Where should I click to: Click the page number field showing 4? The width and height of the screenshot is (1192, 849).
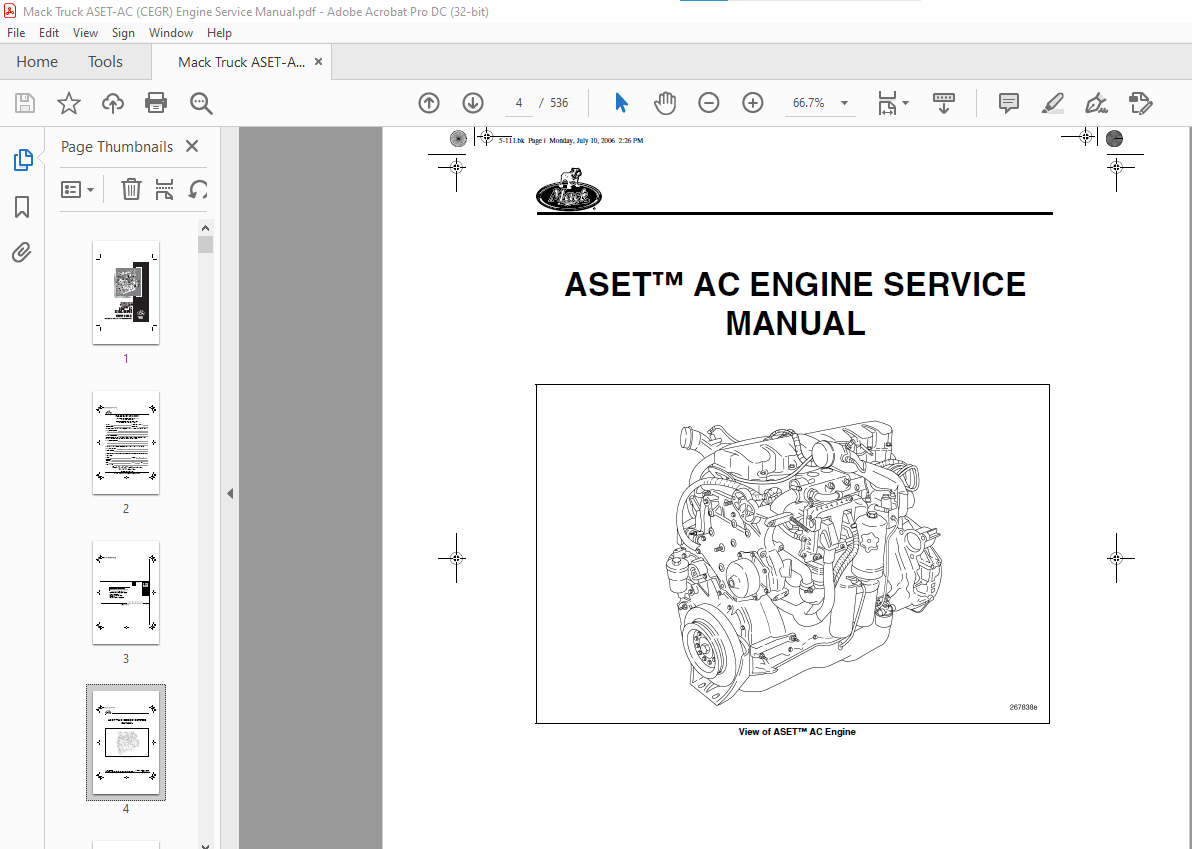518,103
